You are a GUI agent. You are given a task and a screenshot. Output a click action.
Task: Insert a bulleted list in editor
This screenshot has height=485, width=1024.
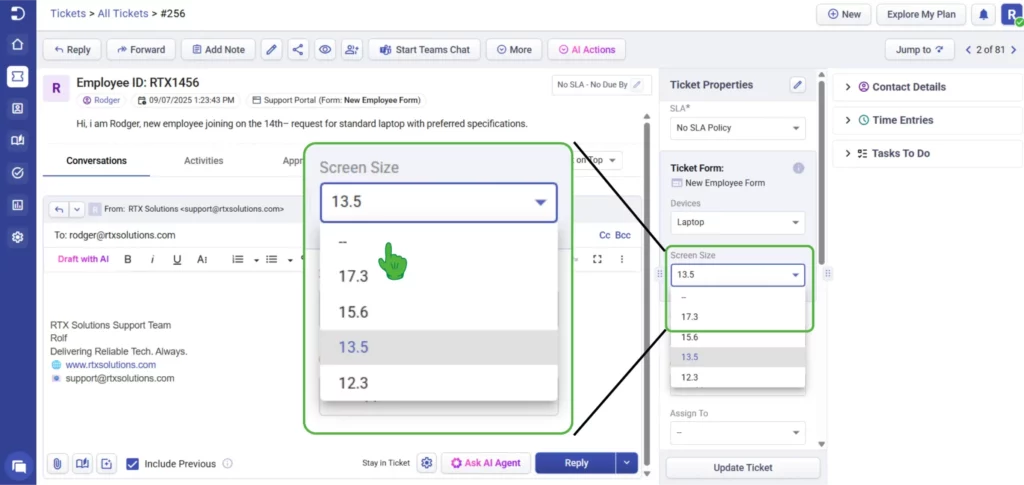(x=272, y=259)
